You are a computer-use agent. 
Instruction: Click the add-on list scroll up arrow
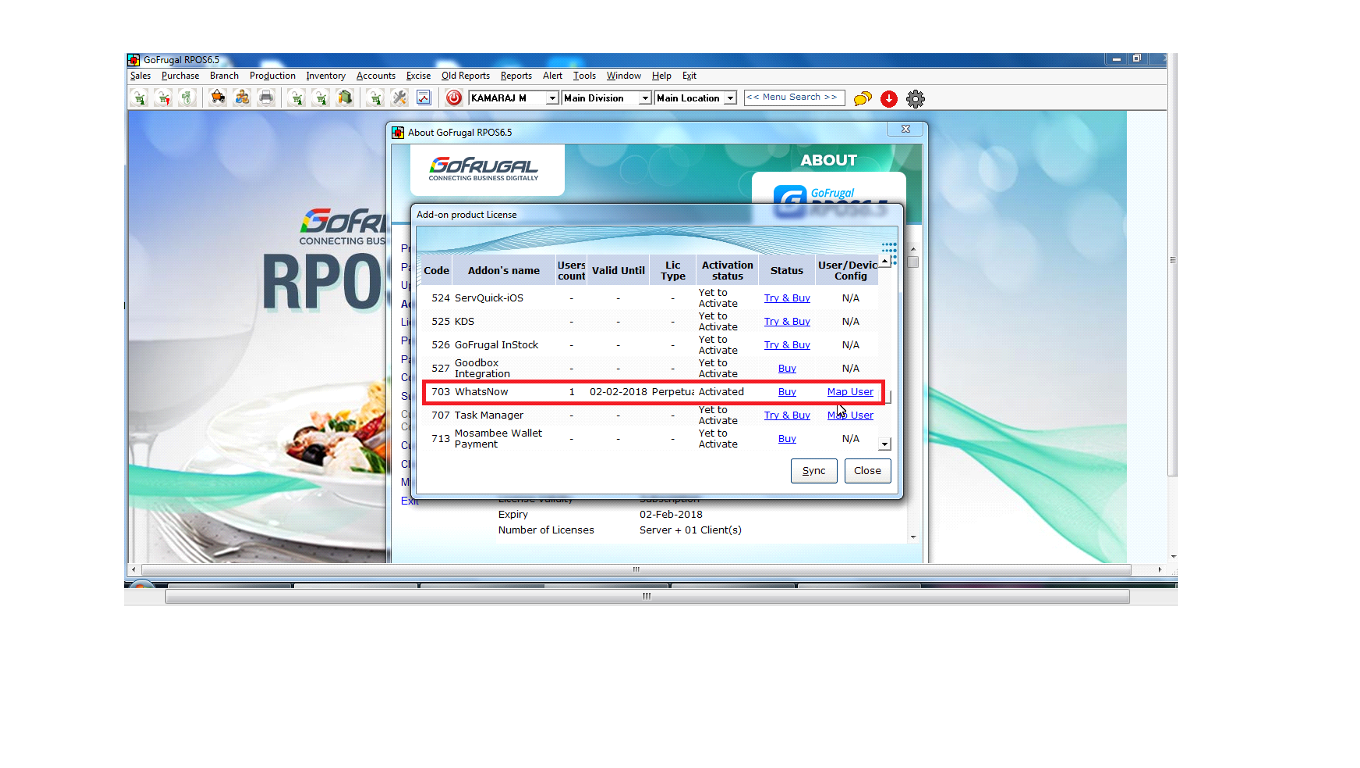tap(884, 261)
